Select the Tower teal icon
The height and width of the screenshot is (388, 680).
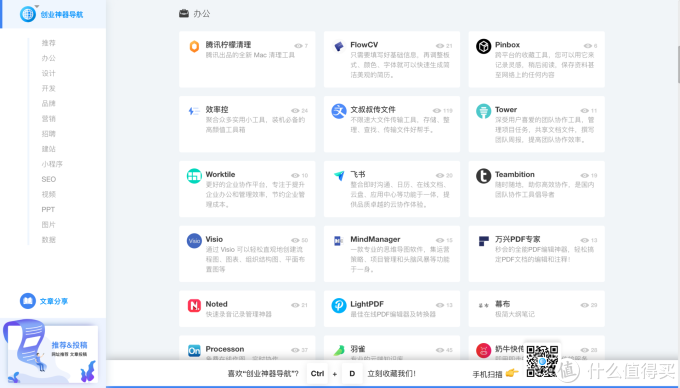(x=483, y=111)
